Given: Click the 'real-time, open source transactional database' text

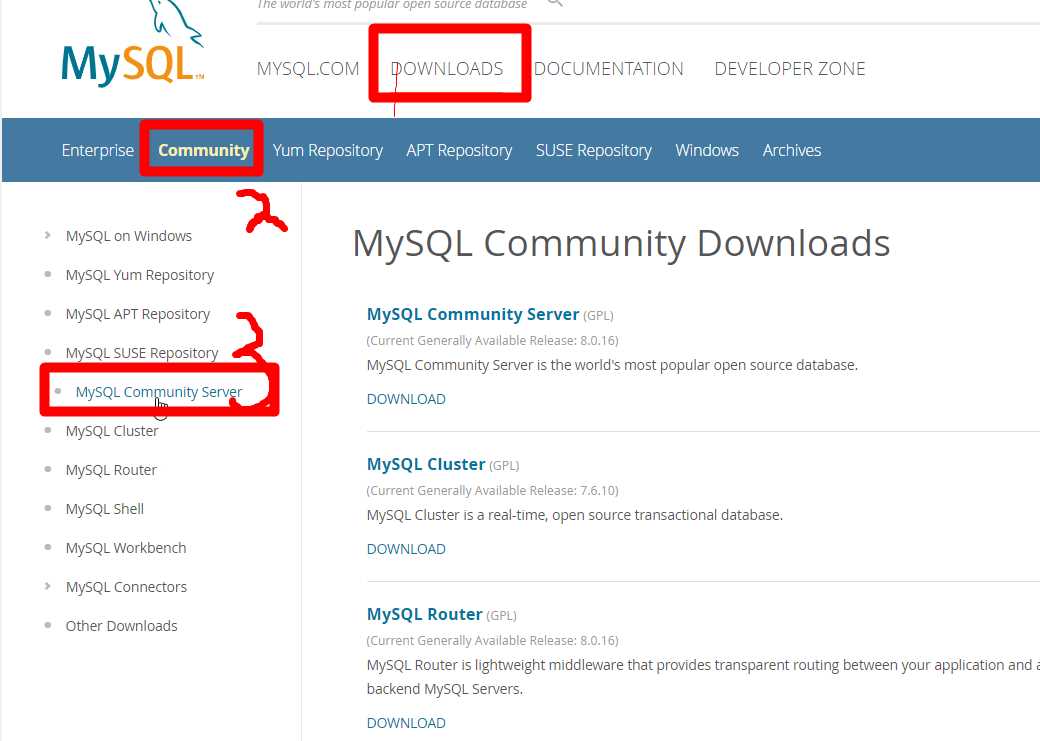Looking at the screenshot, I should tap(574, 515).
